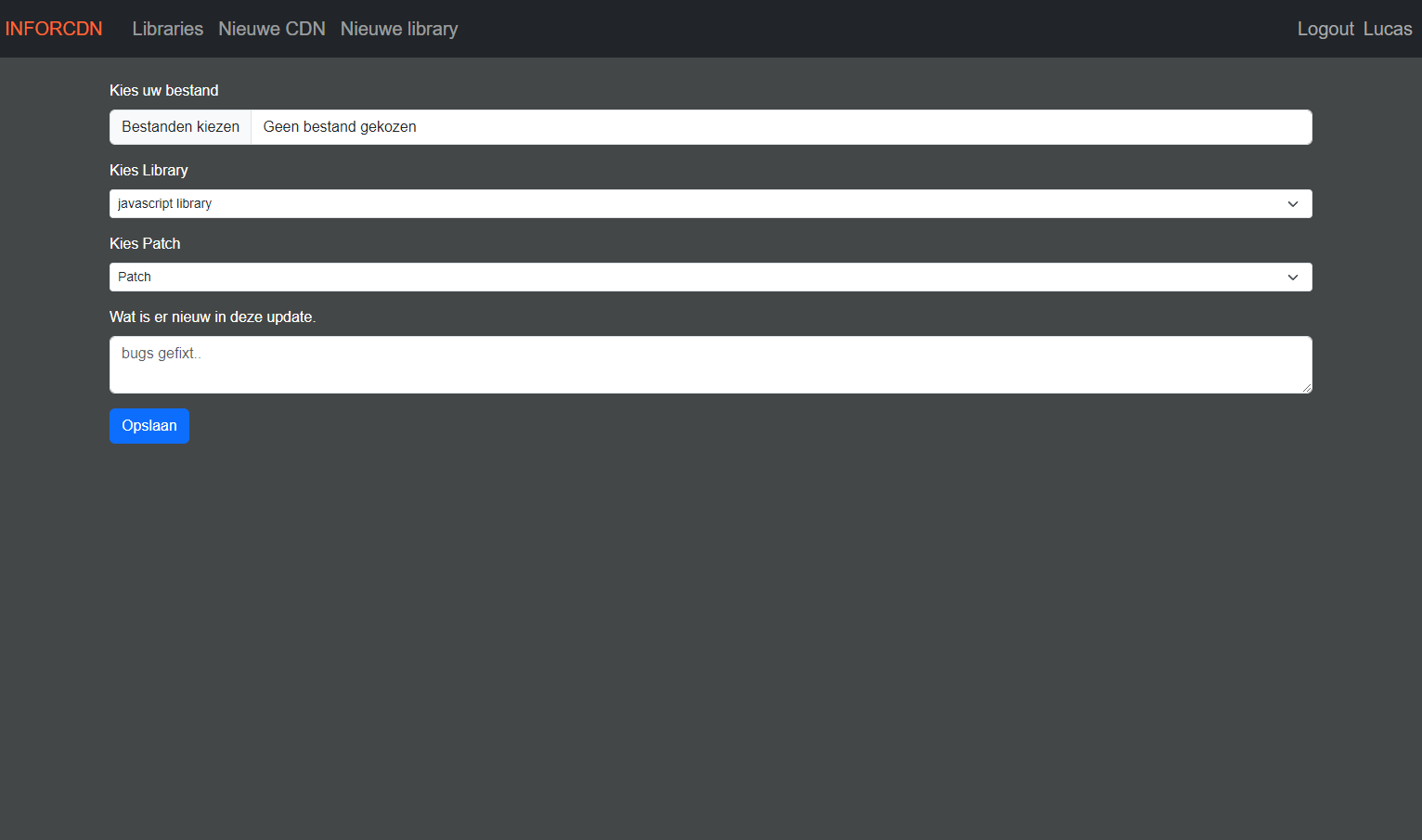Click 'Wat is er nieuw in deze update' label
This screenshot has width=1422, height=840.
point(213,317)
